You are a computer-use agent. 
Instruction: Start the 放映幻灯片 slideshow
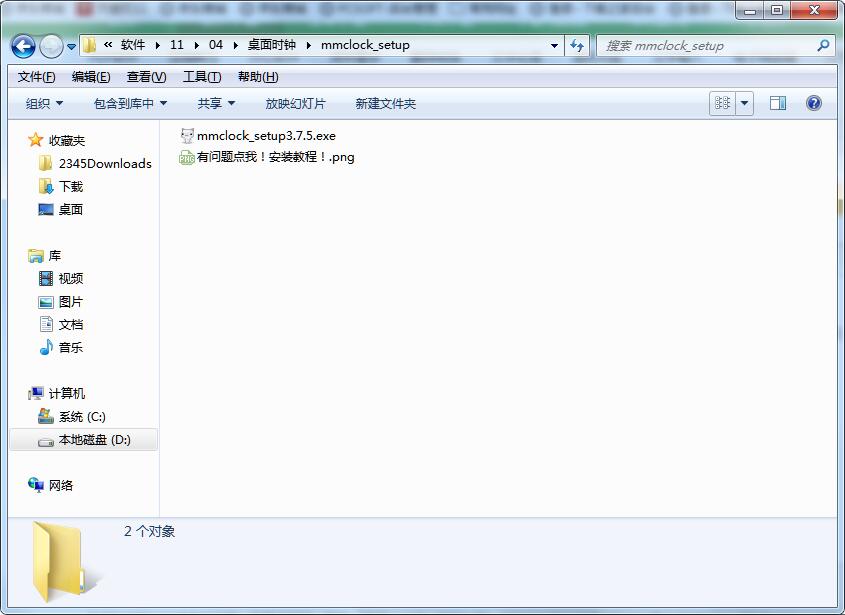point(295,103)
